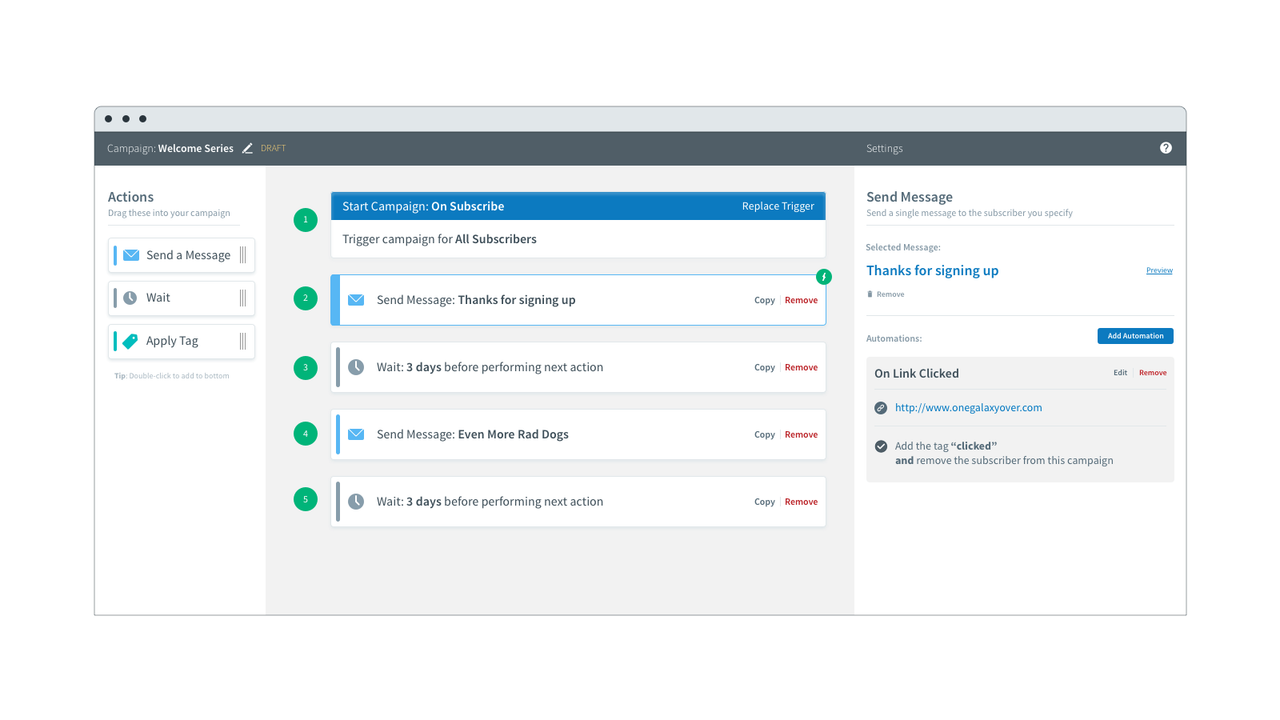
Task: Click the chain link icon beside the URL
Action: click(881, 408)
